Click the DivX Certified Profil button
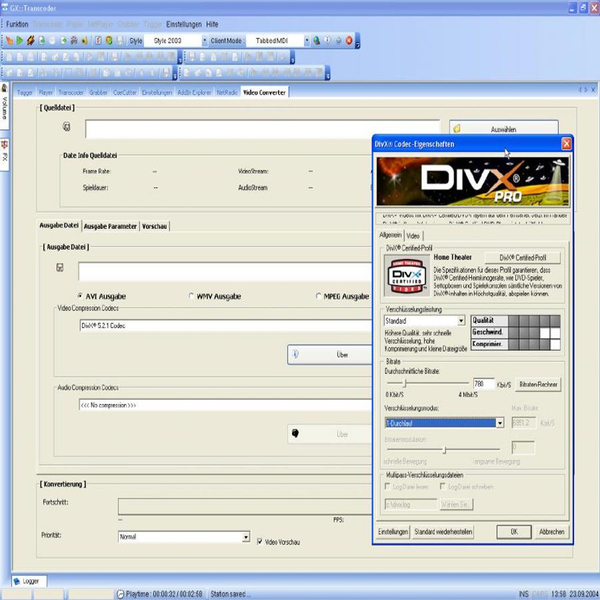The height and width of the screenshot is (600, 600). 523,258
